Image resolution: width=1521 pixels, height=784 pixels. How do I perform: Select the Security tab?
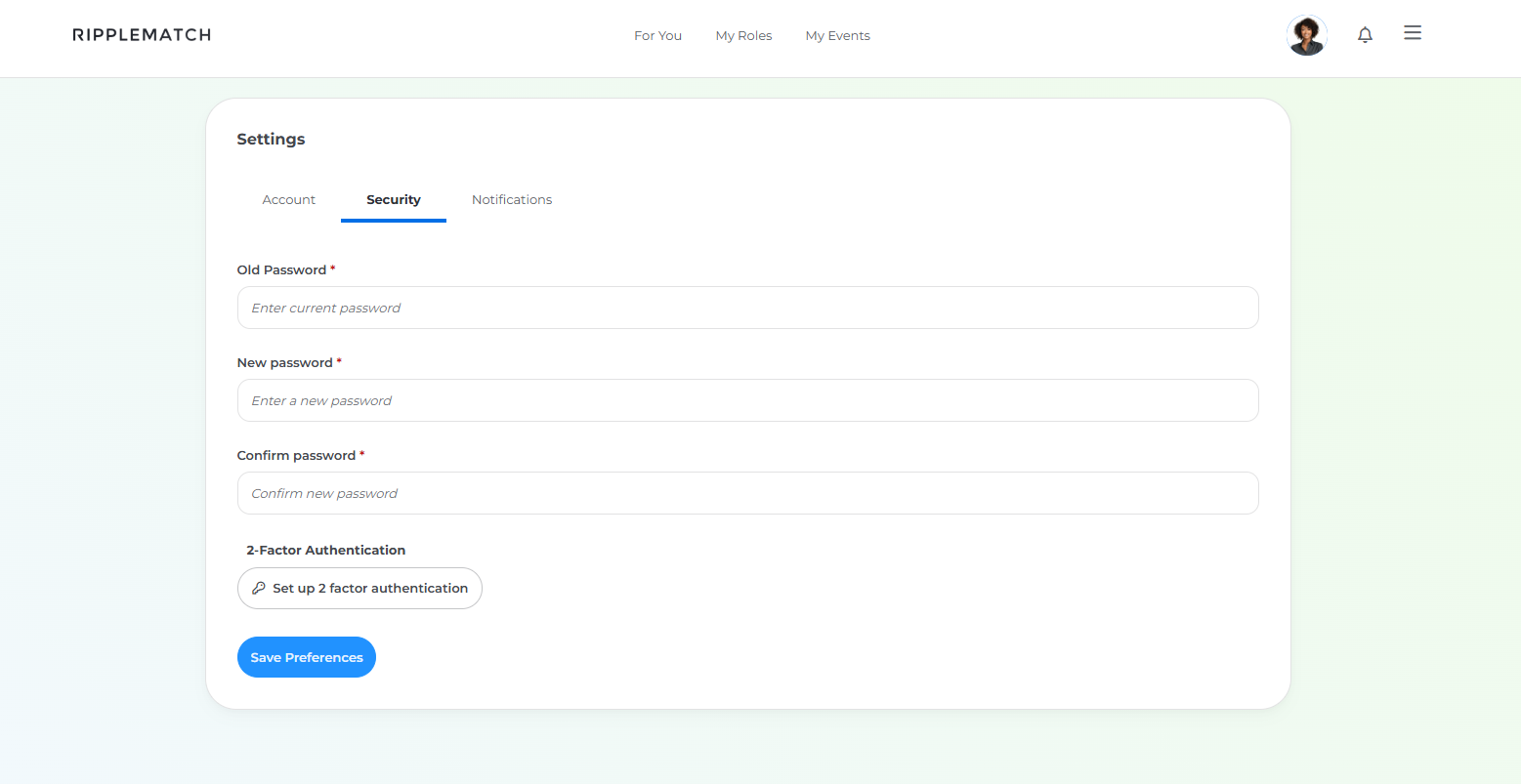click(x=394, y=200)
